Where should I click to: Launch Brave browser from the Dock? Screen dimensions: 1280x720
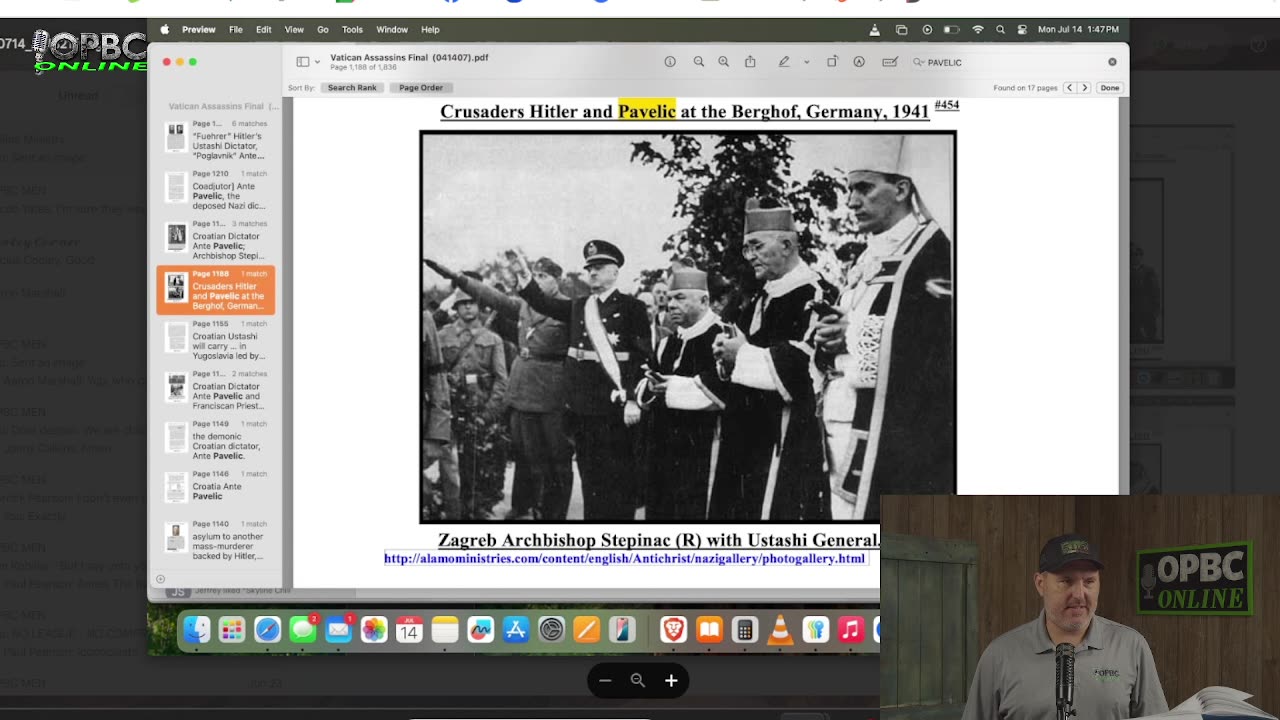(674, 629)
